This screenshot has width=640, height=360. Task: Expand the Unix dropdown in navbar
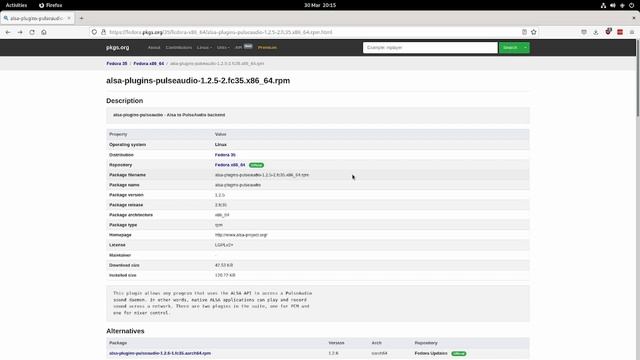[x=223, y=47]
